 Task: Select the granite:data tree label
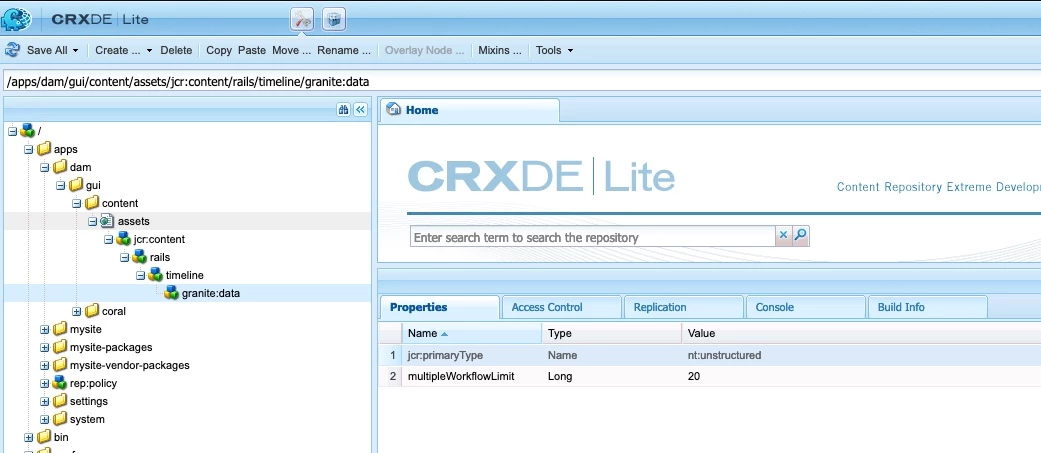[210, 293]
